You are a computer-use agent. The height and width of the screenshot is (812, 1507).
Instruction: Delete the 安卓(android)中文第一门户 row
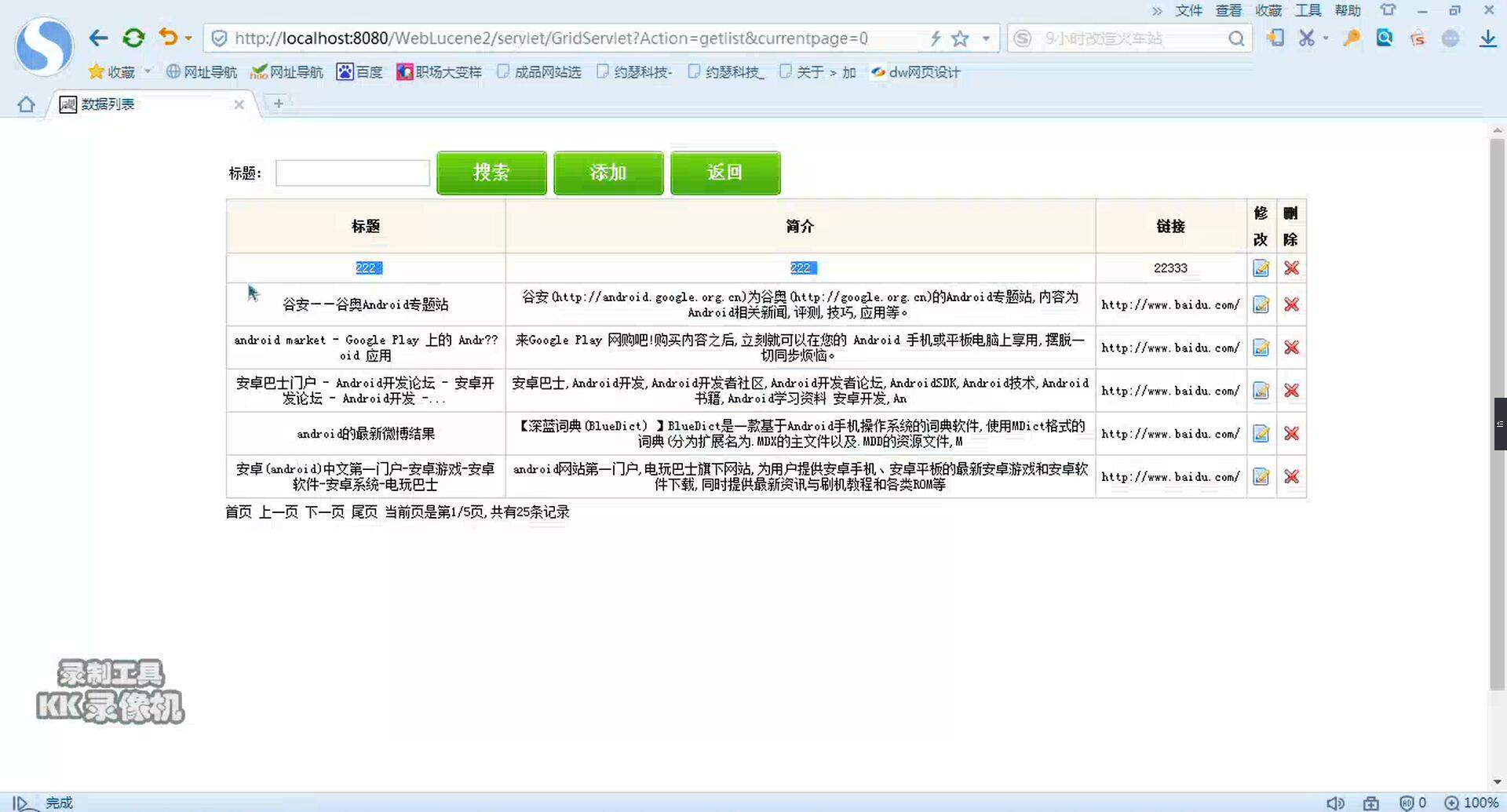click(x=1291, y=477)
